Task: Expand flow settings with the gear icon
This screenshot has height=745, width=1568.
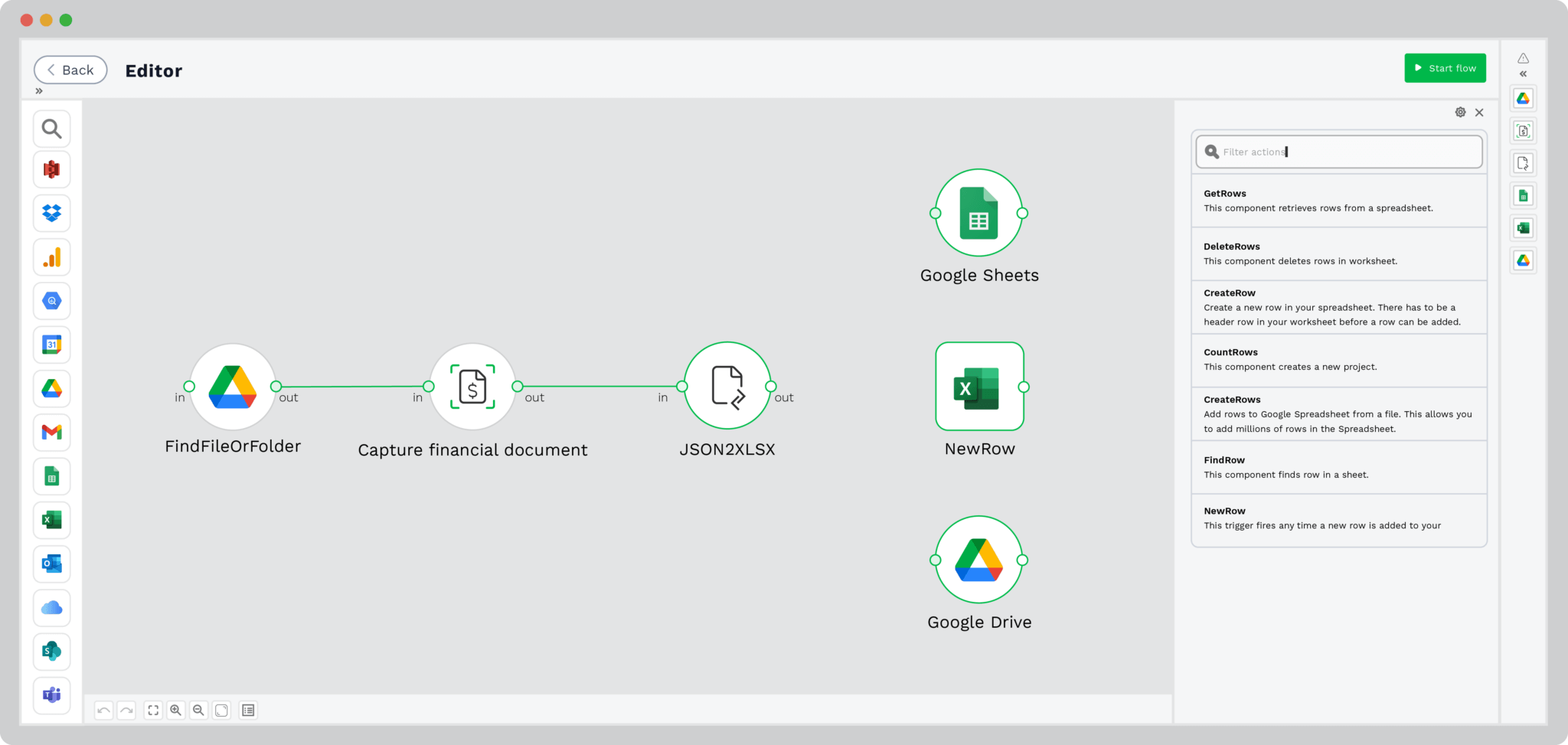Action: (1460, 112)
